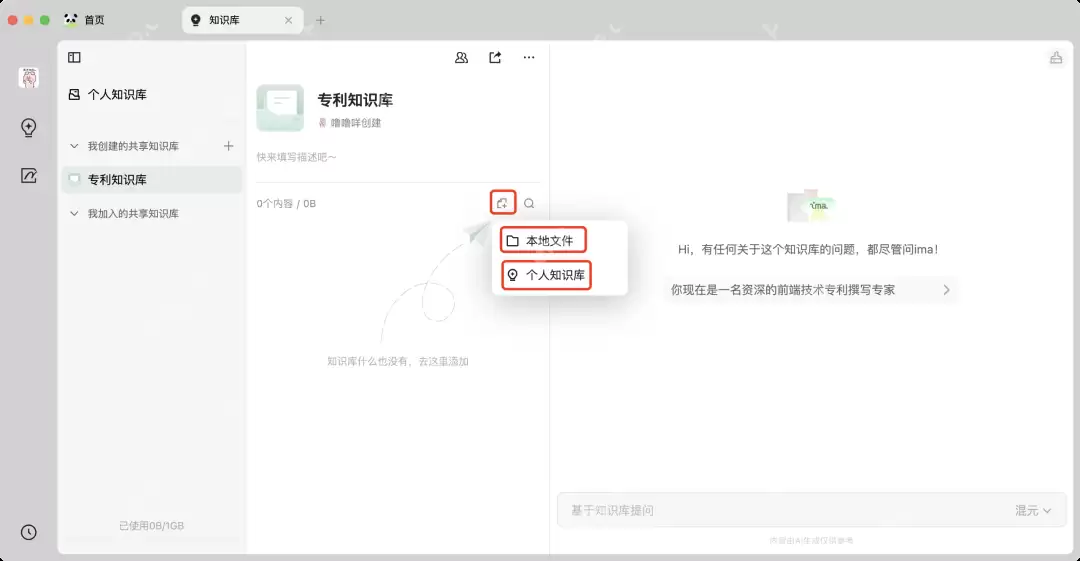
Task: Select 个人知识库 from the popup menu
Action: point(546,275)
